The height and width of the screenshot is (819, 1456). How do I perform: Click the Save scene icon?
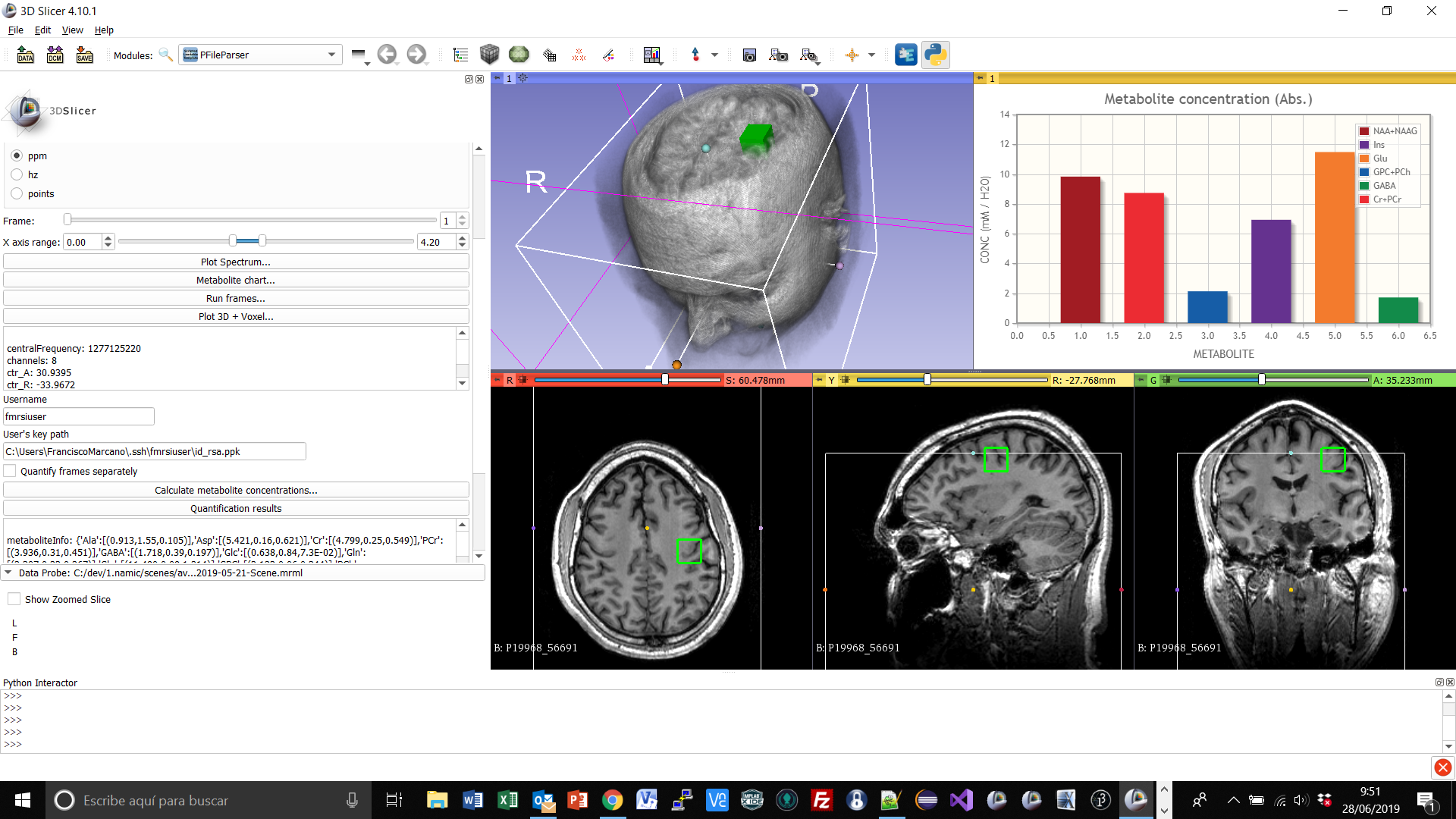84,55
